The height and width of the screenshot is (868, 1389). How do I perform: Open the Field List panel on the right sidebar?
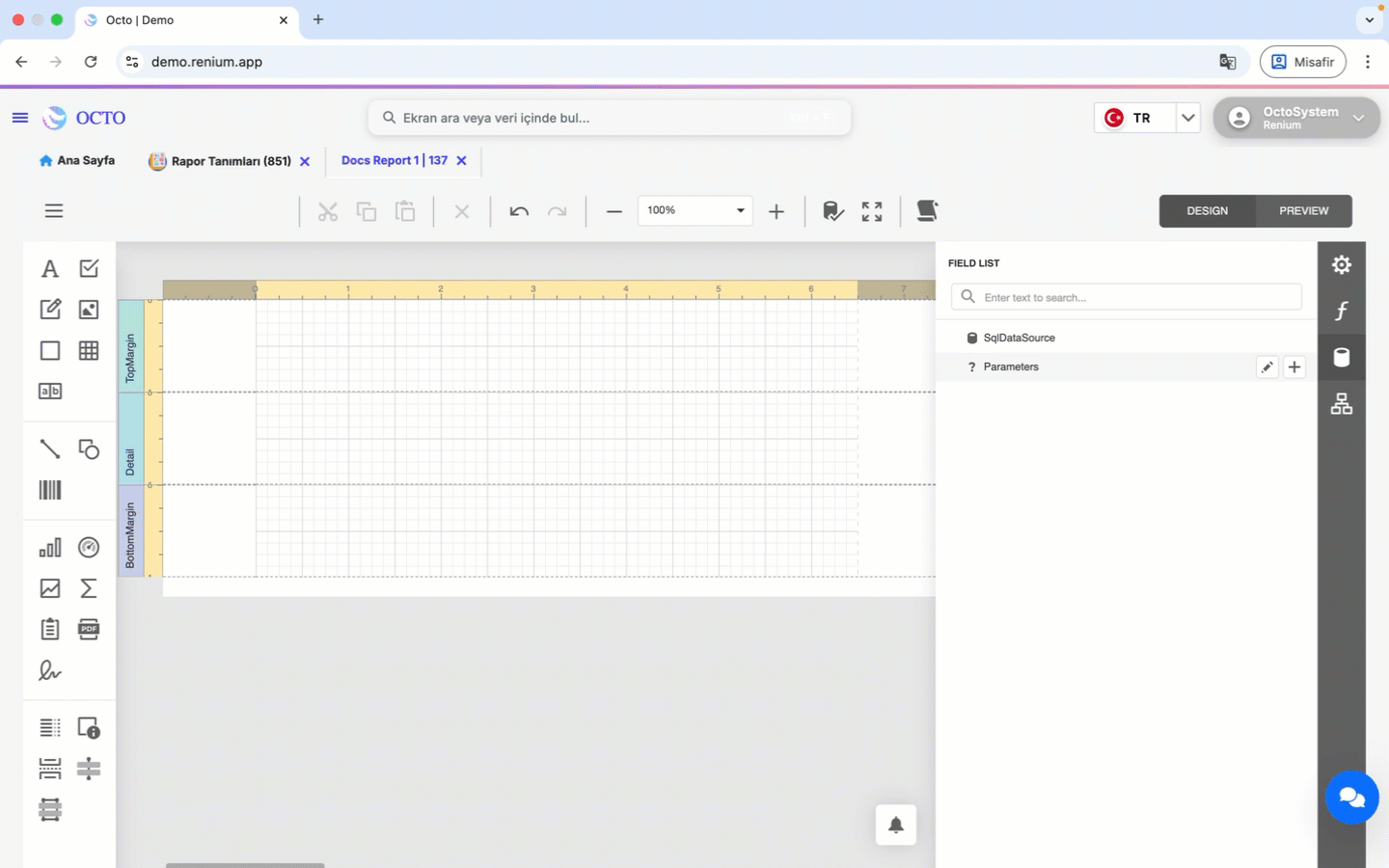[1341, 357]
